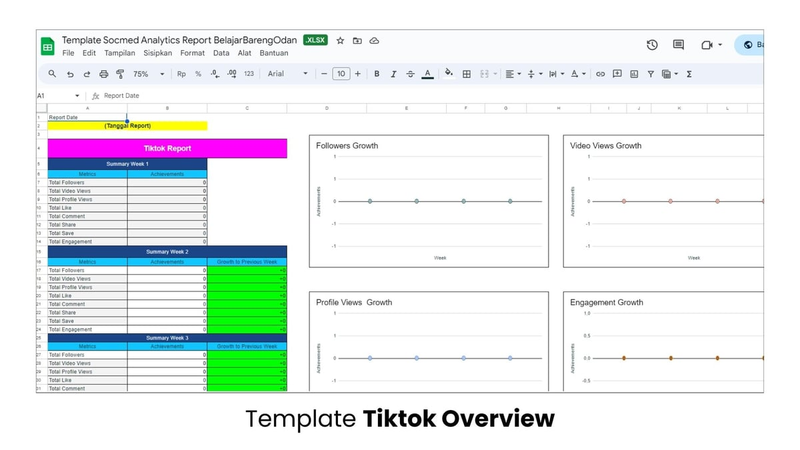Open version history clock icon
The width and height of the screenshot is (800, 450).
pyautogui.click(x=652, y=45)
